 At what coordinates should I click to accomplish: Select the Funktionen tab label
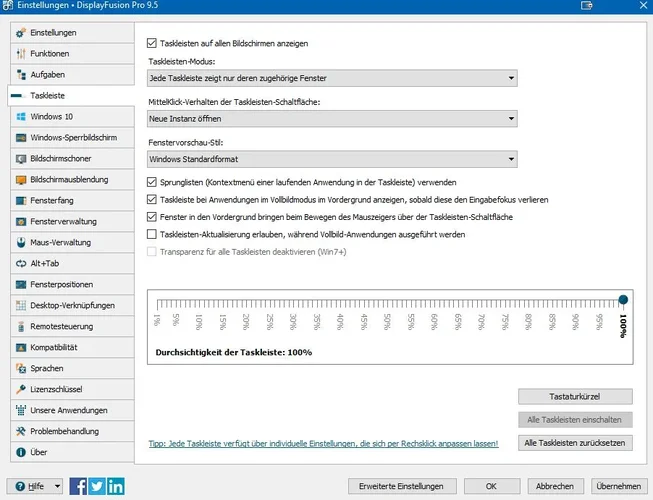click(x=50, y=54)
